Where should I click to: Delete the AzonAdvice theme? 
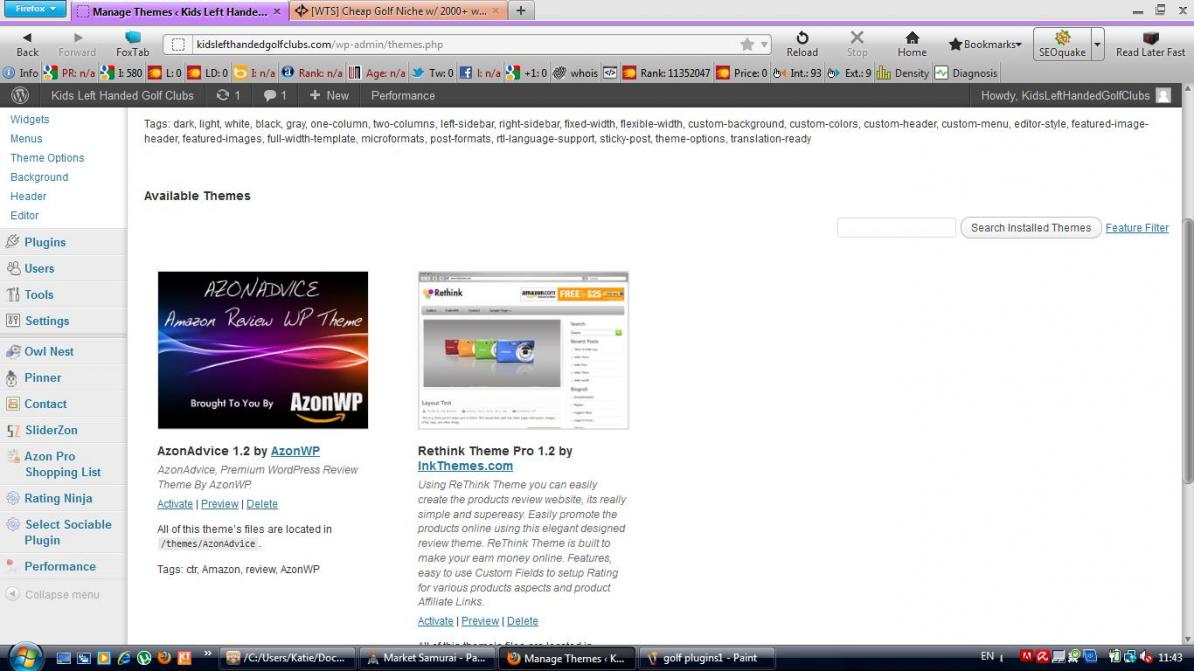(x=261, y=504)
